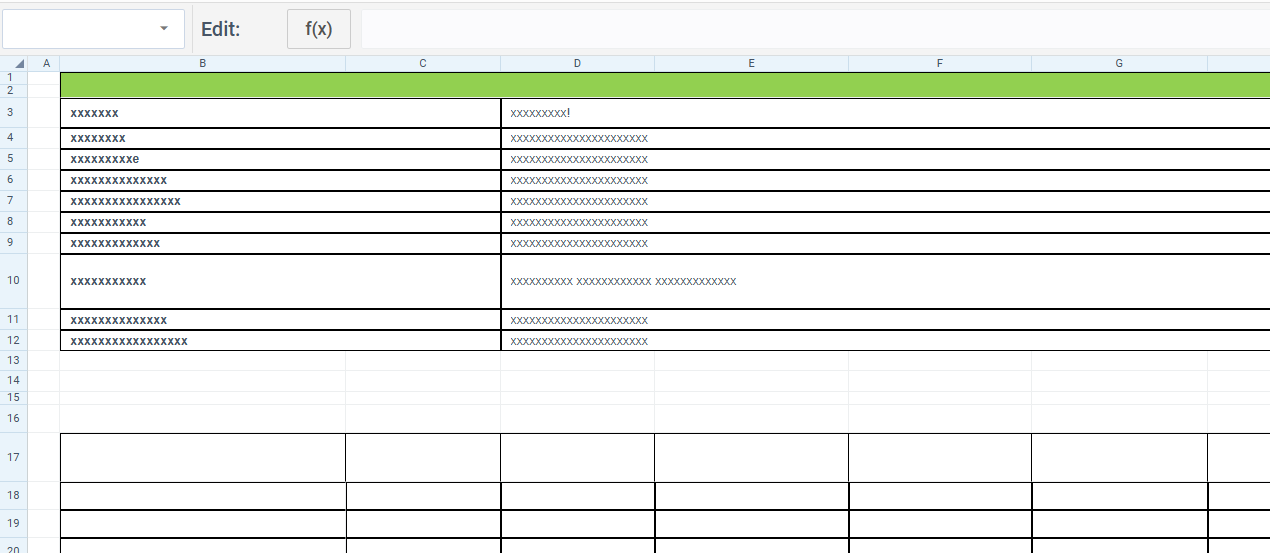Click inside the cell name box field
Image resolution: width=1270 pixels, height=553 pixels.
click(78, 29)
